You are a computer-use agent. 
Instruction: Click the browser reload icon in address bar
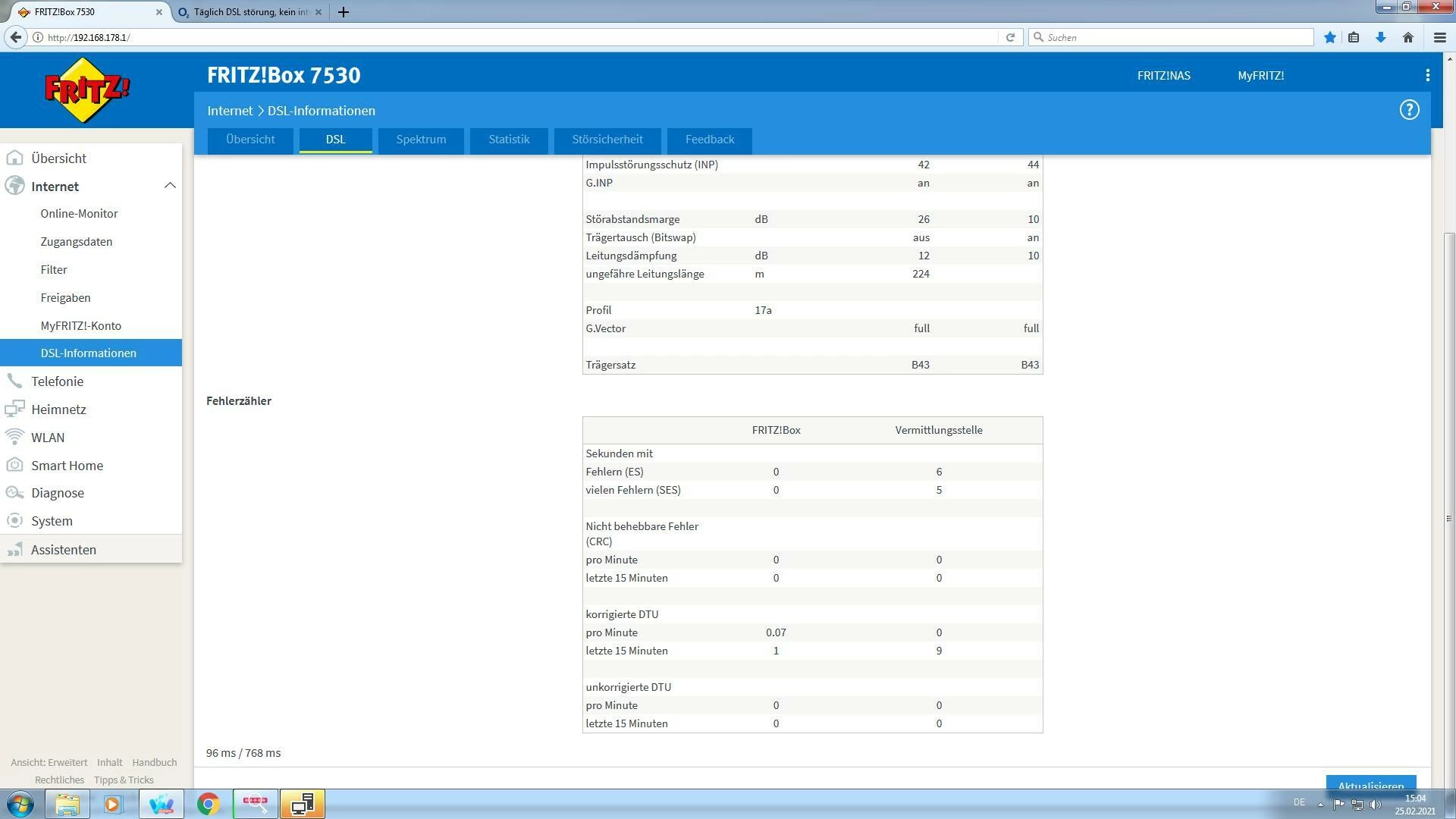[1009, 37]
